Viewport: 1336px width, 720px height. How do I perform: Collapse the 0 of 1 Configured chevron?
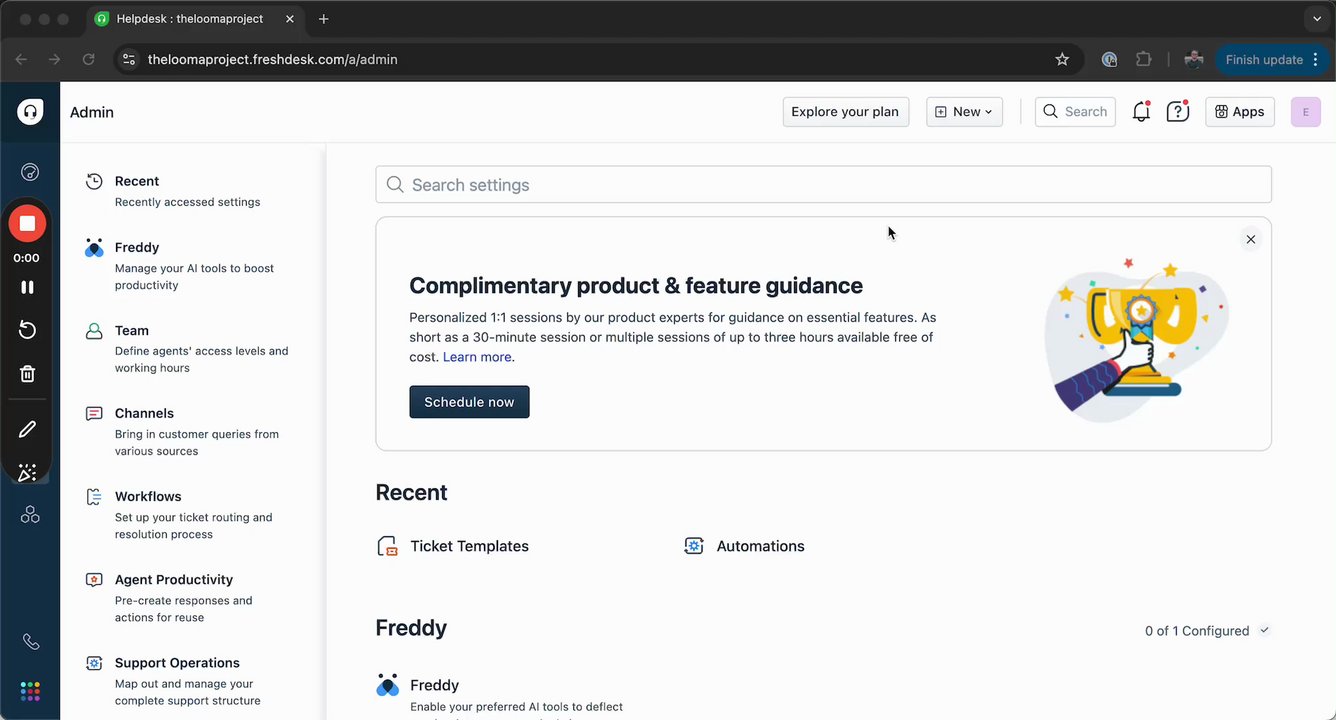click(1265, 631)
